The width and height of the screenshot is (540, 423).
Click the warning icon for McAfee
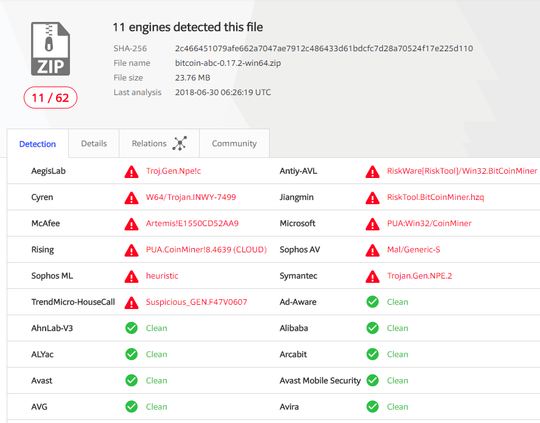(132, 224)
